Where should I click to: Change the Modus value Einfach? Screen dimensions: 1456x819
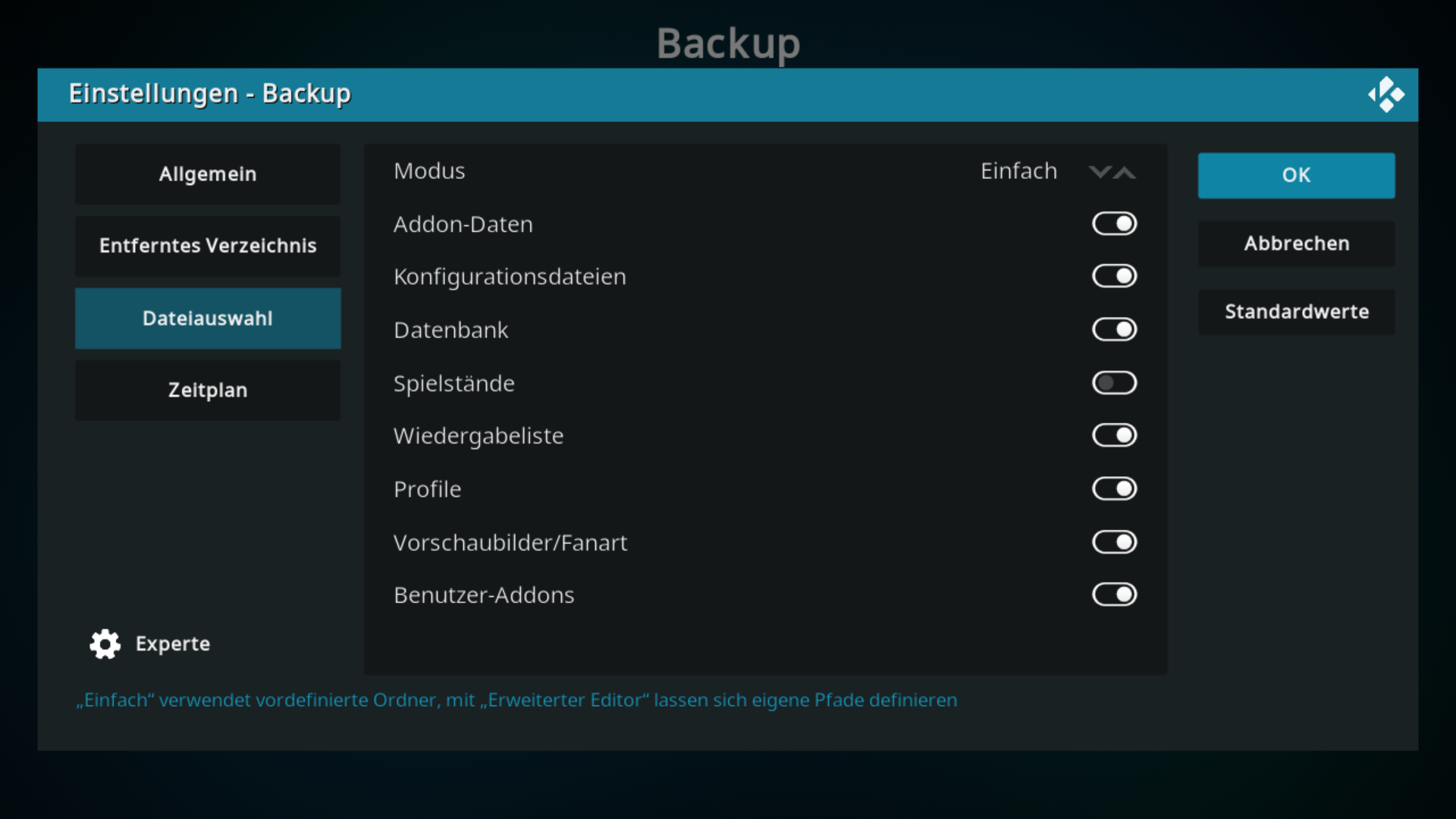(x=1018, y=171)
